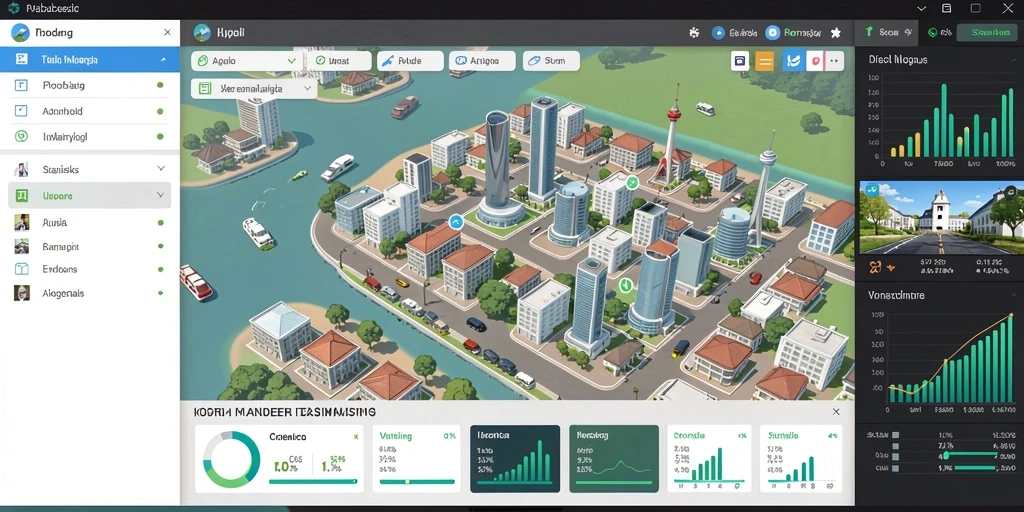
Task: Click the gear settings icon in header
Action: pyautogui.click(x=694, y=32)
